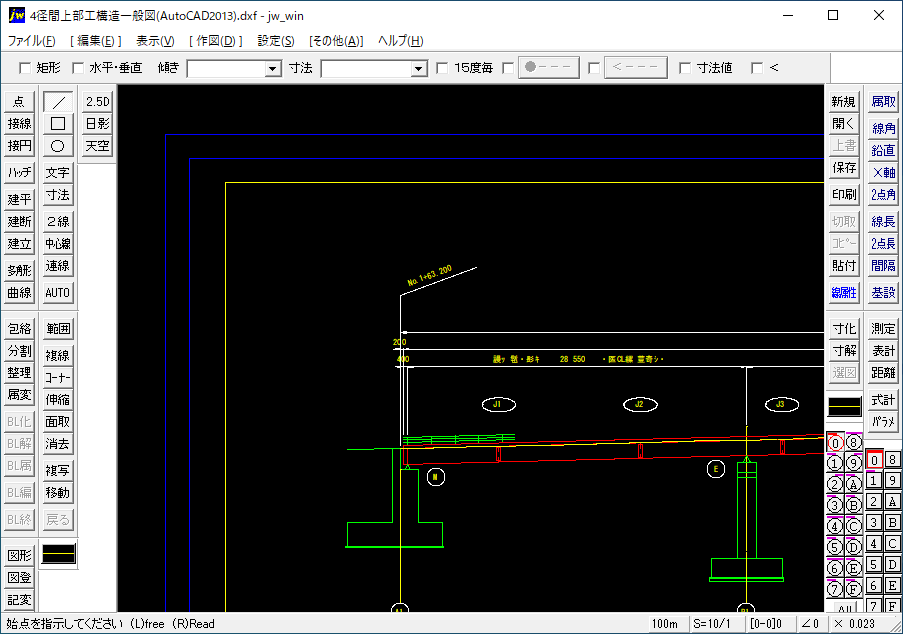Click the 印刷 print button
Viewport: 903px width, 634px height.
(844, 195)
